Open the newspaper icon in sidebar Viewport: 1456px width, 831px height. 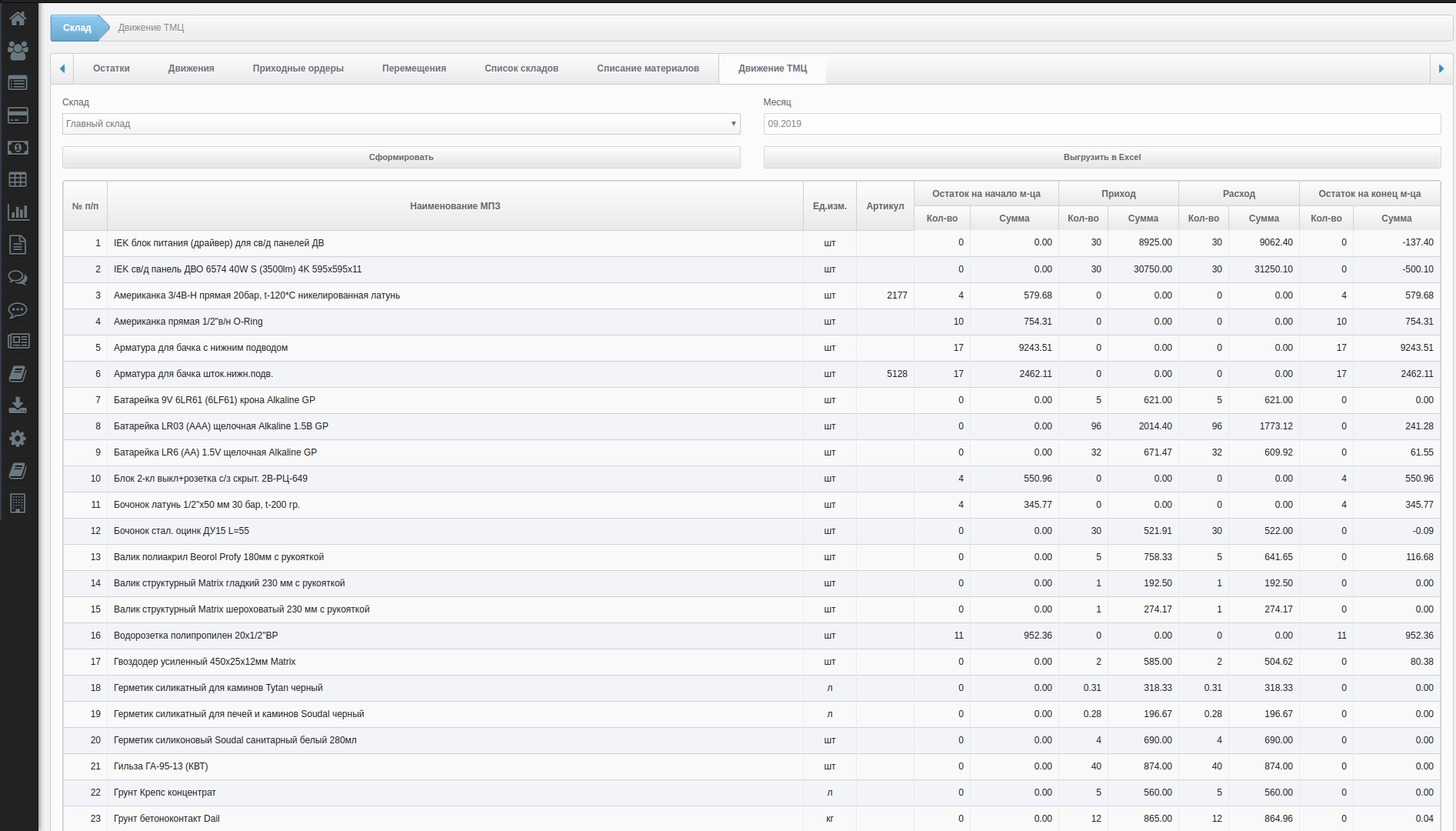pyautogui.click(x=18, y=341)
